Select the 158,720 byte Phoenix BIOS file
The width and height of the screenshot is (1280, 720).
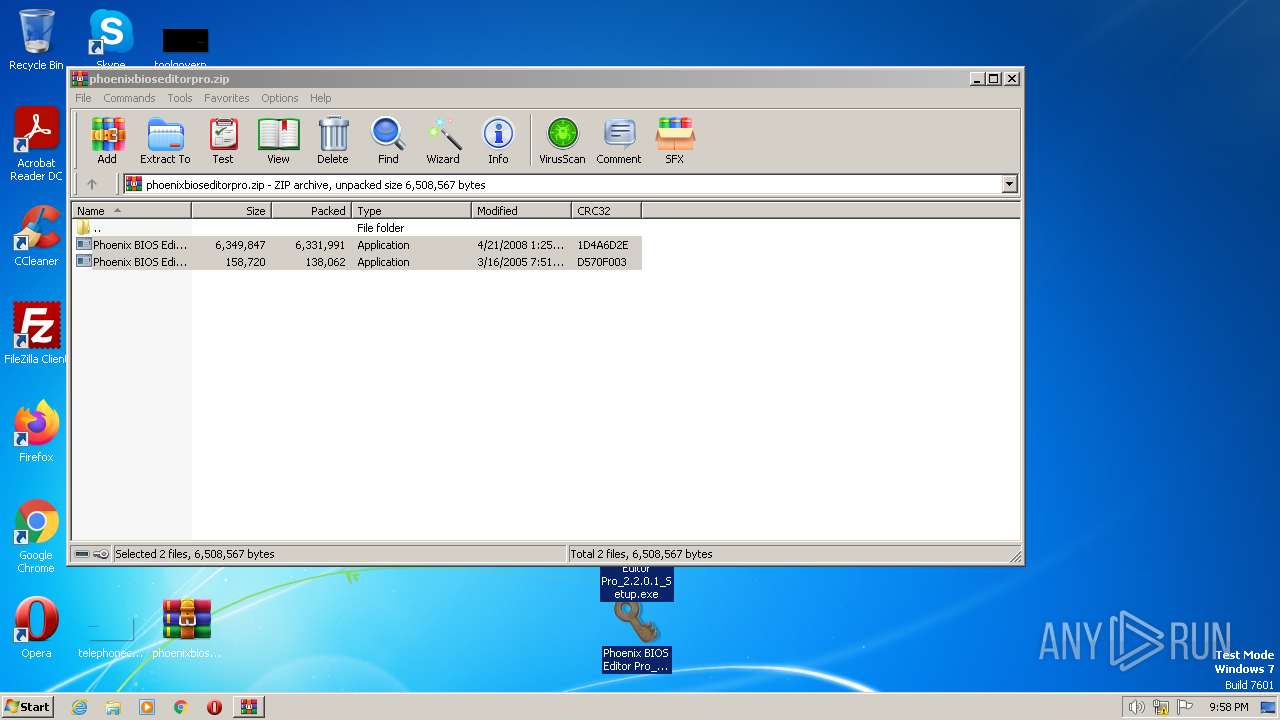357,262
